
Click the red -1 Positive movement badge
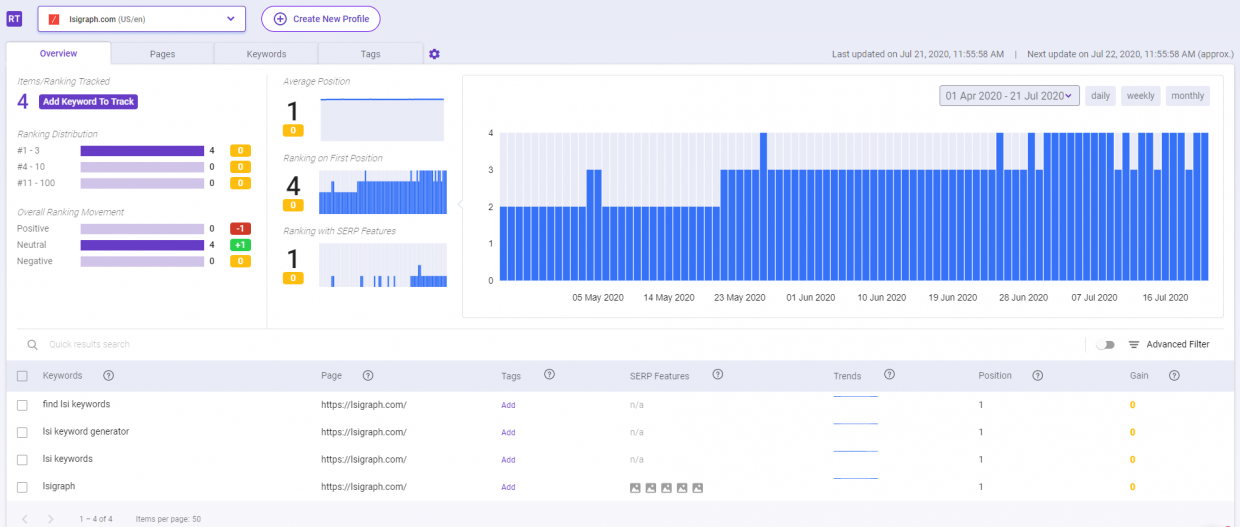[240, 229]
